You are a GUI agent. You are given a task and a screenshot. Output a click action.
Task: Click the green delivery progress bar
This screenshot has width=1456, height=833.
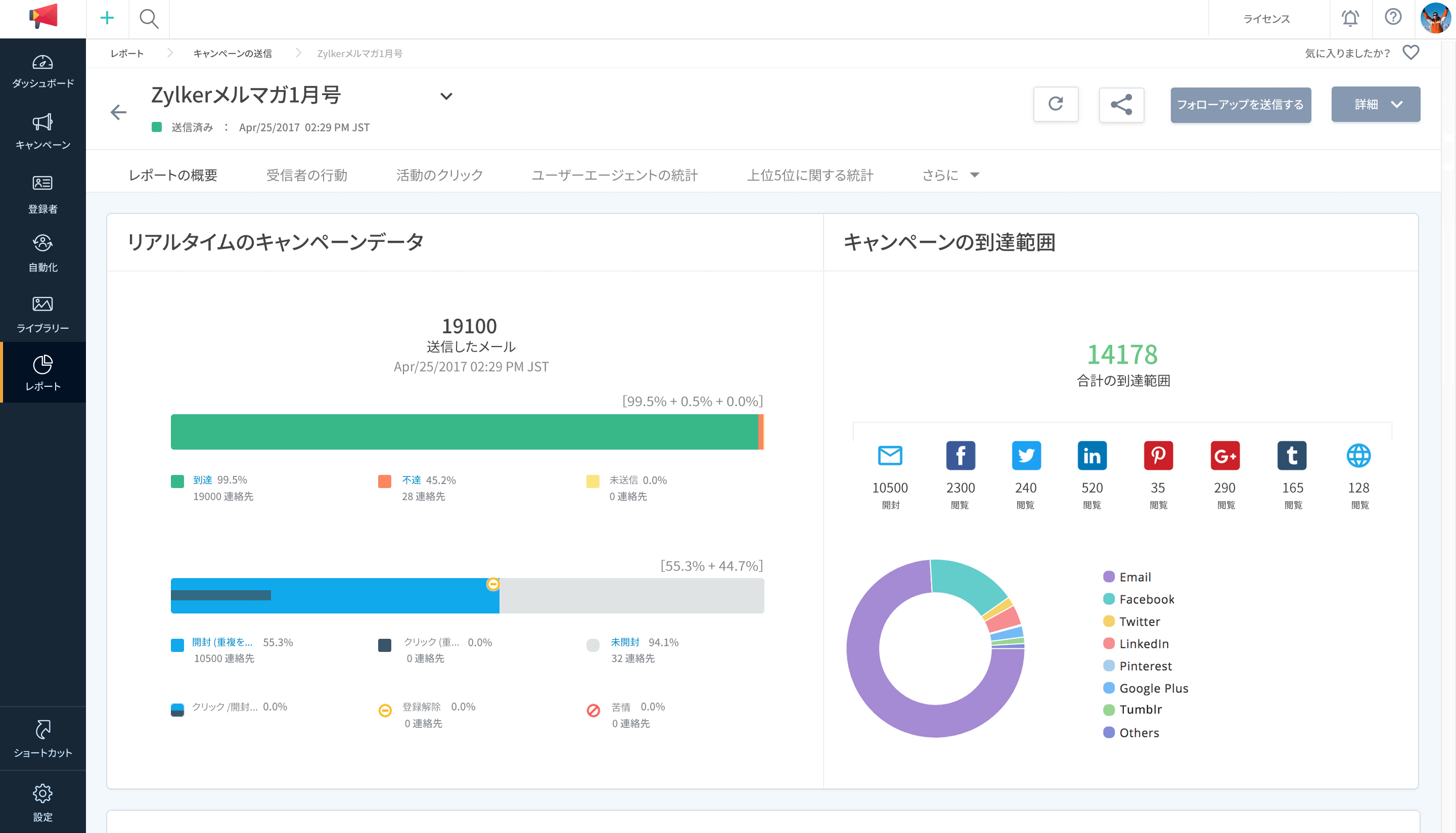pyautogui.click(x=465, y=432)
